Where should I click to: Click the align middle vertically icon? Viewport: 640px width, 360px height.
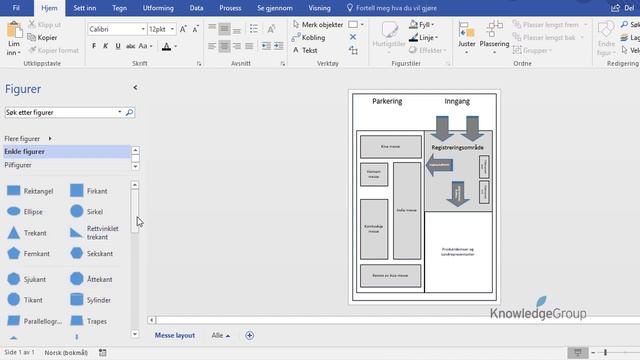pos(224,29)
